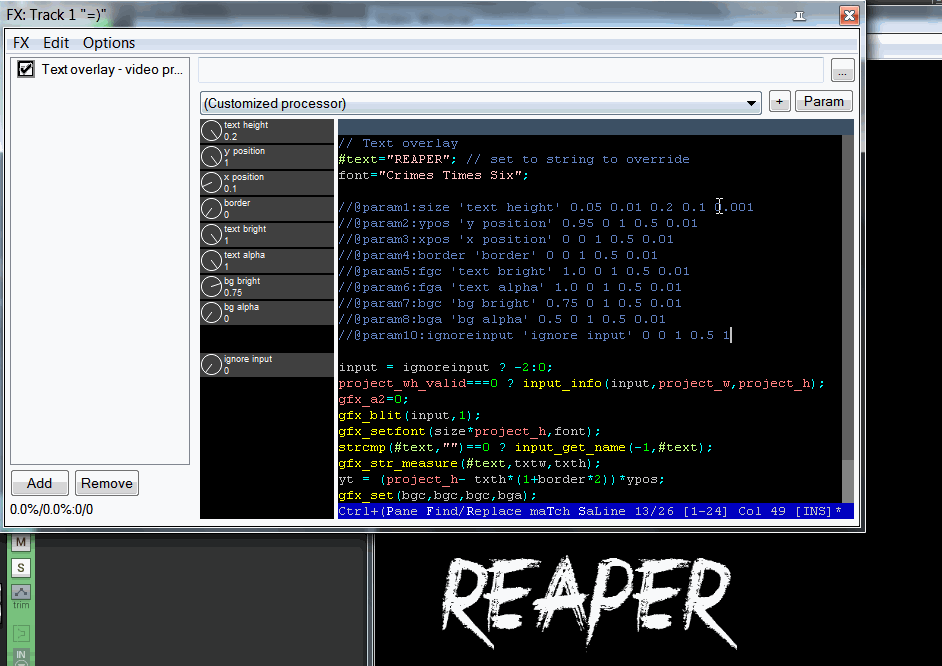This screenshot has height=666, width=942.
Task: Open the Options menu
Action: (109, 43)
